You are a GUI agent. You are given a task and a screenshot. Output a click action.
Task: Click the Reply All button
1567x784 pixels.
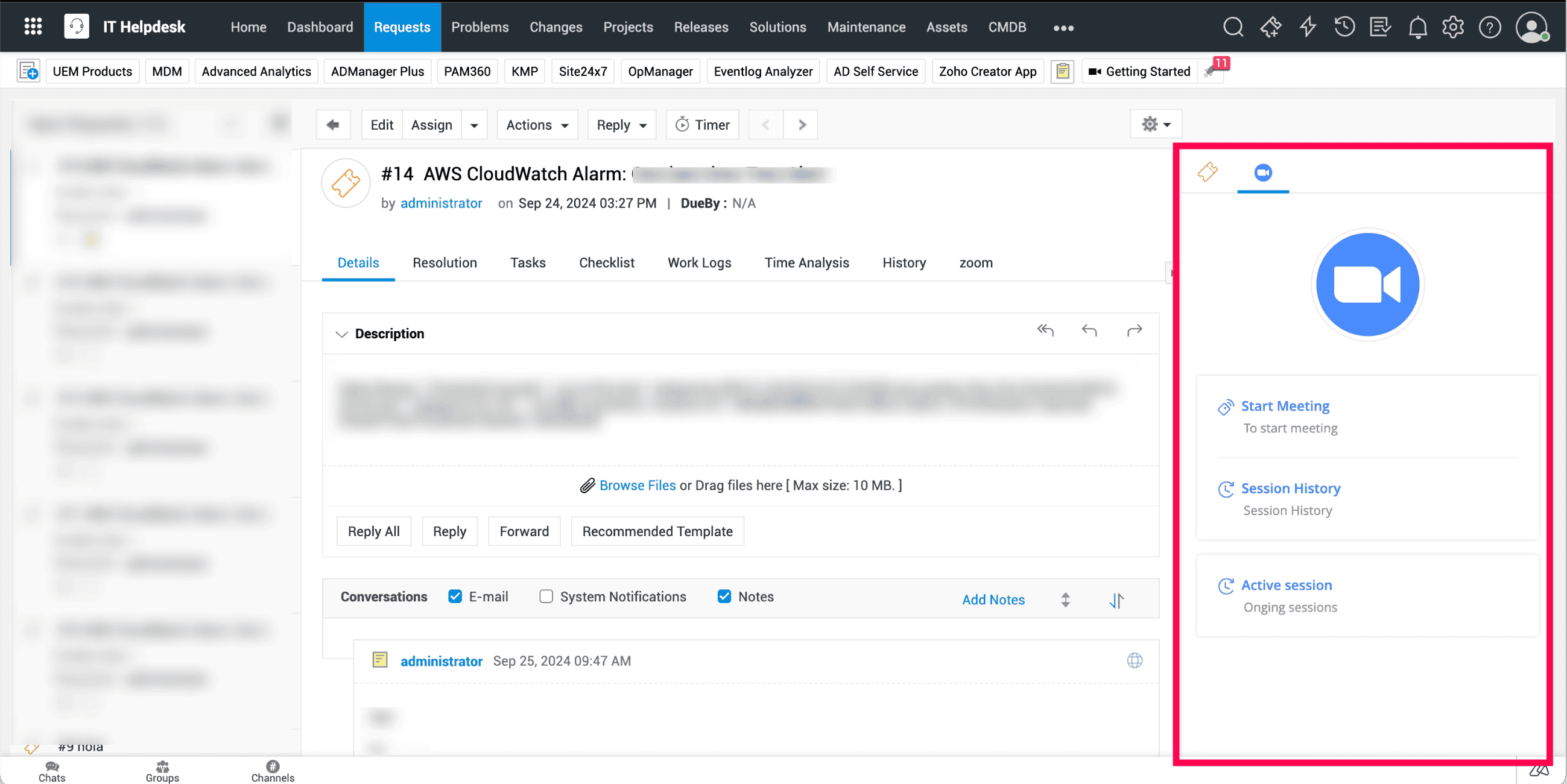click(x=373, y=531)
